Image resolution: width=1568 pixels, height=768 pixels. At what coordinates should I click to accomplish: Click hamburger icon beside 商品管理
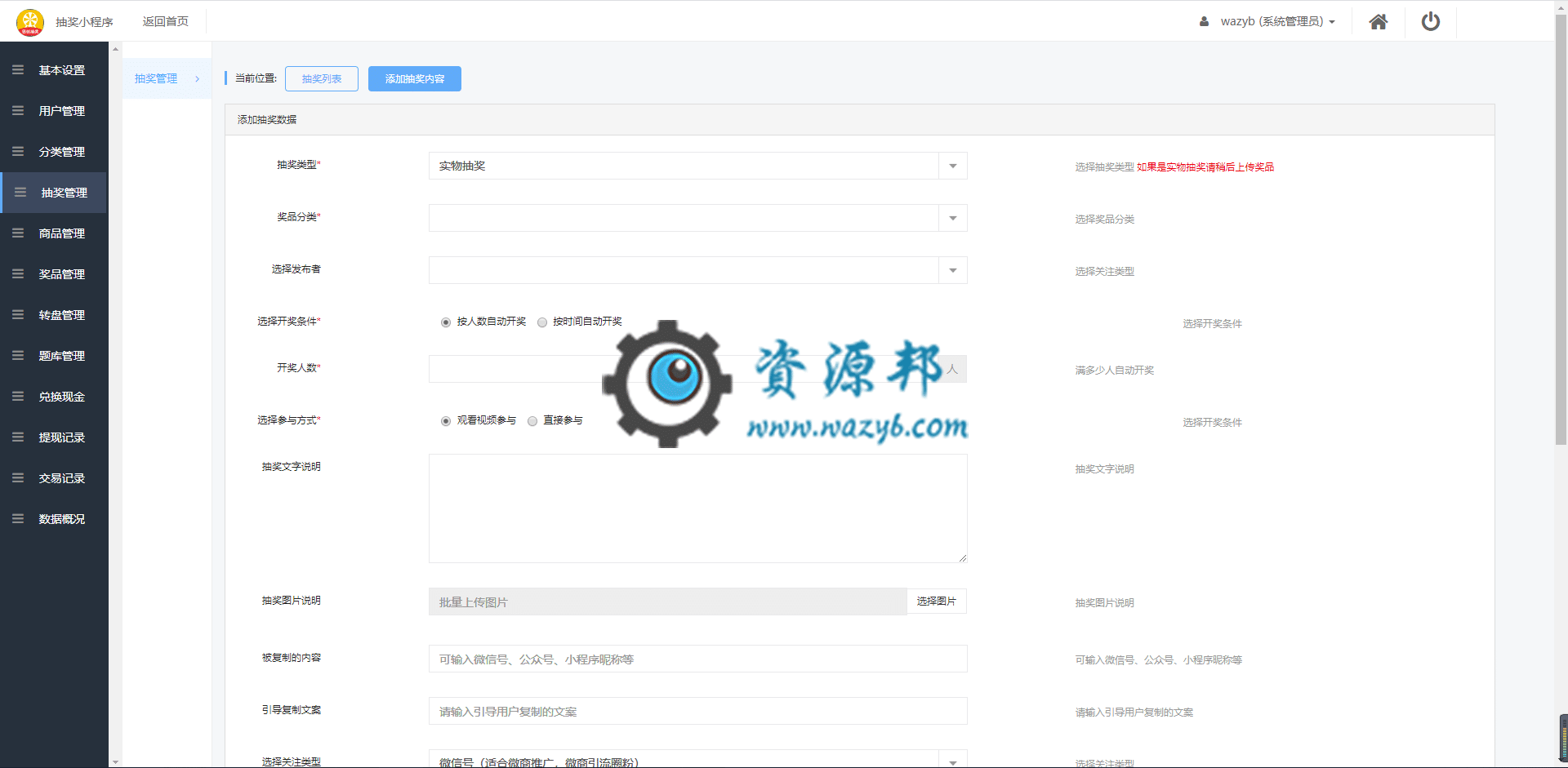18,233
